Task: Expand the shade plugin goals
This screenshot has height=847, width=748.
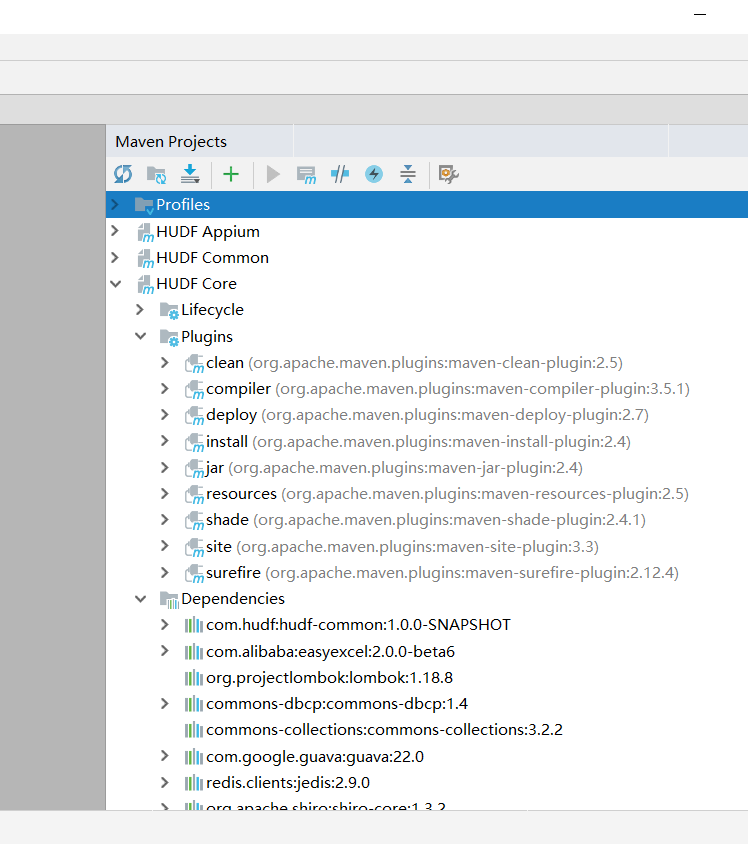Action: (165, 520)
